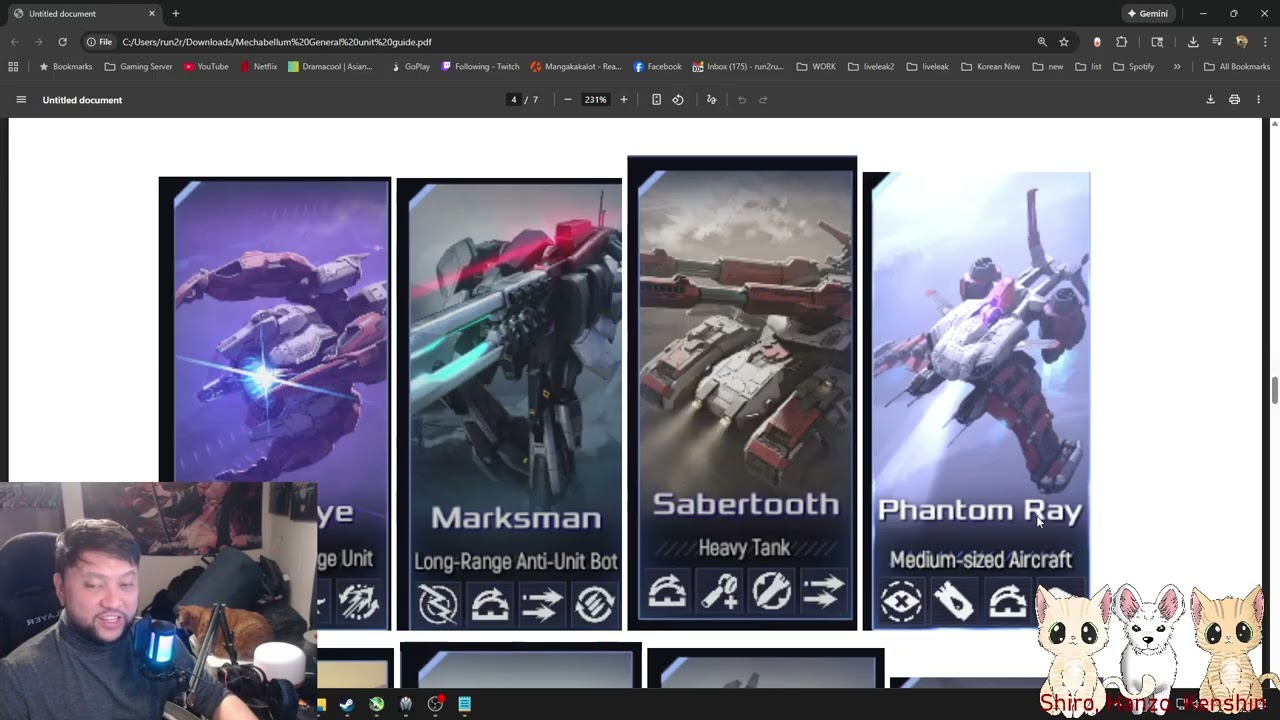Open the apps grid shortcut
This screenshot has width=1280, height=720.
point(13,67)
